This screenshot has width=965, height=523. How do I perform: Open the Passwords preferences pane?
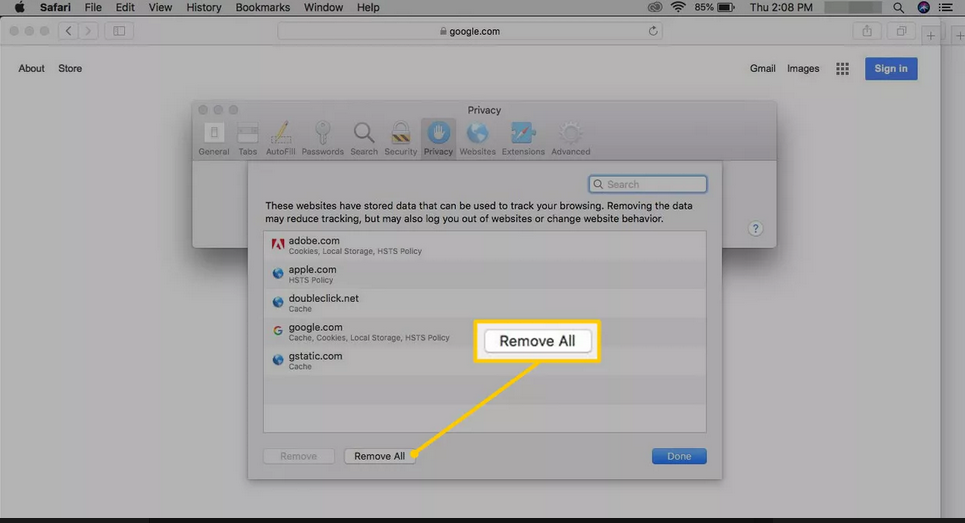tap(322, 139)
